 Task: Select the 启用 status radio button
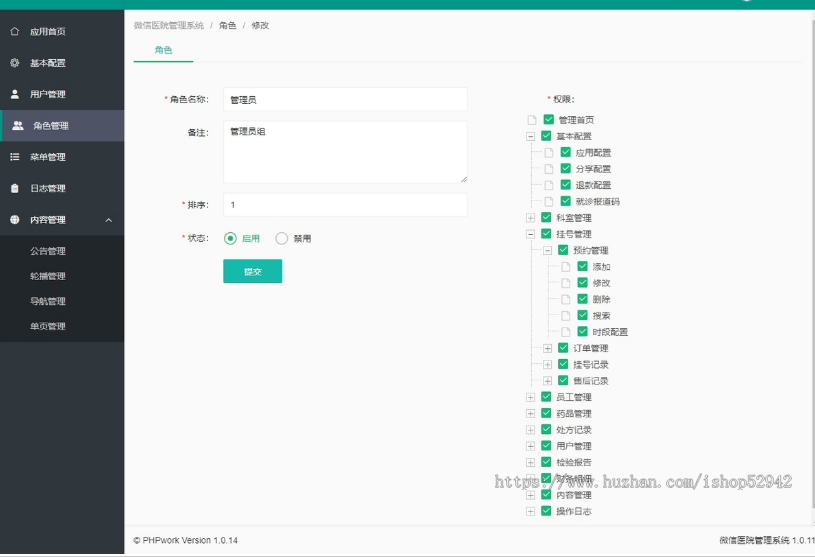pos(230,238)
